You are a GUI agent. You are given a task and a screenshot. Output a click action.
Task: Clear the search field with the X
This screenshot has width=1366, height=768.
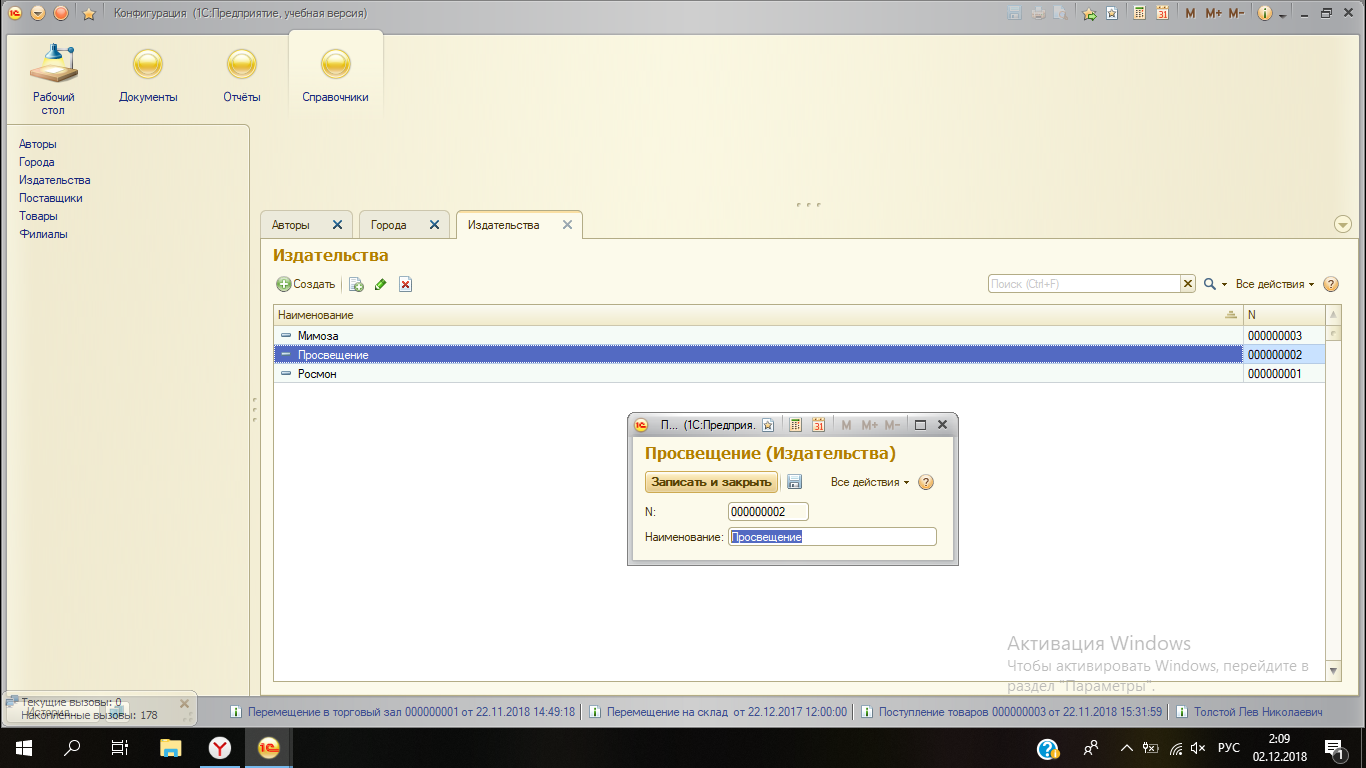[1188, 284]
